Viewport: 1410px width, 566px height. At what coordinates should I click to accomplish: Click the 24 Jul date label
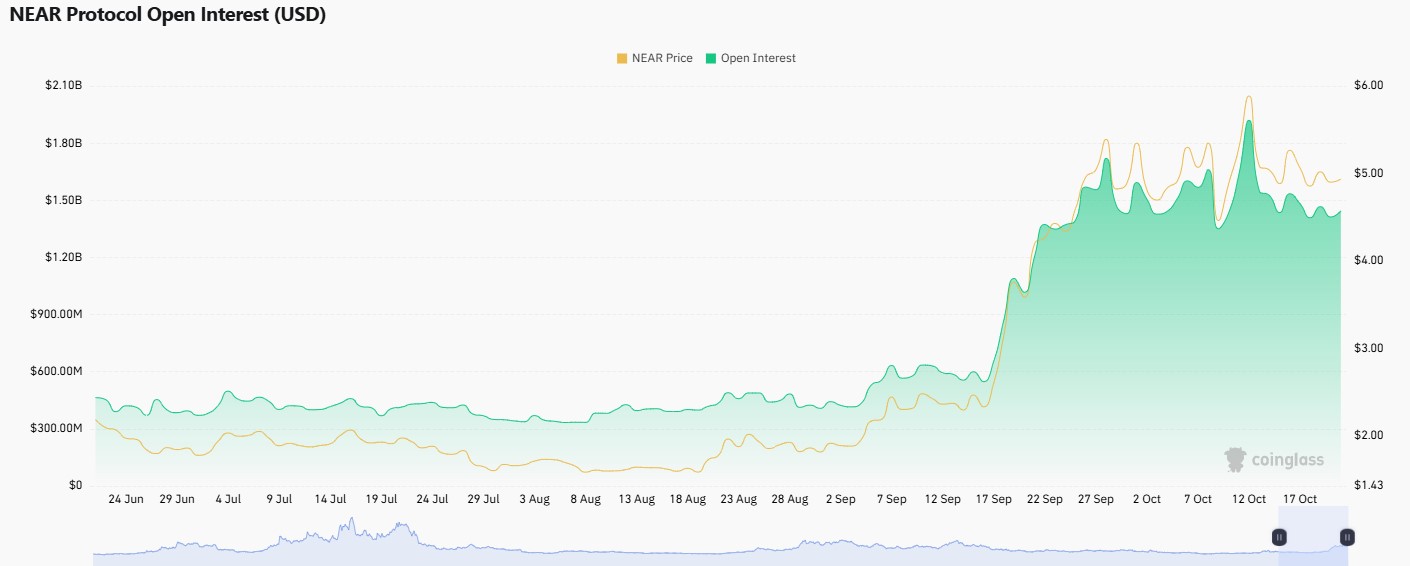432,499
